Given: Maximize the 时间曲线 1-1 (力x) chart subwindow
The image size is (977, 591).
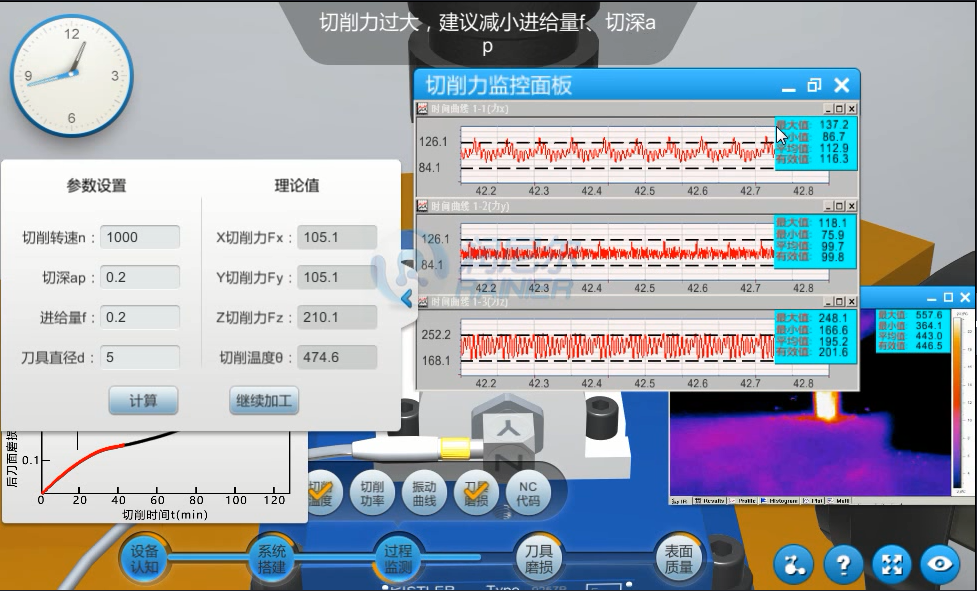Looking at the screenshot, I should [x=839, y=108].
